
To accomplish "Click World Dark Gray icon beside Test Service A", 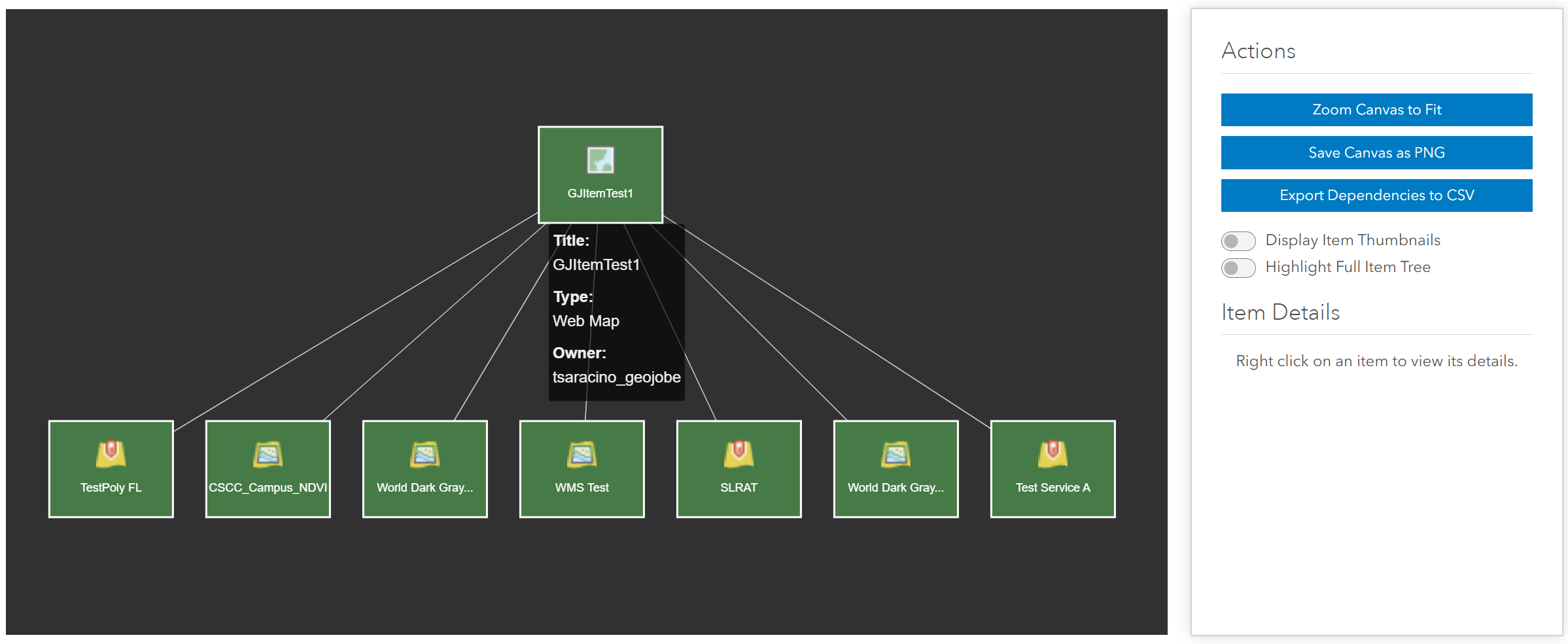I will (896, 454).
